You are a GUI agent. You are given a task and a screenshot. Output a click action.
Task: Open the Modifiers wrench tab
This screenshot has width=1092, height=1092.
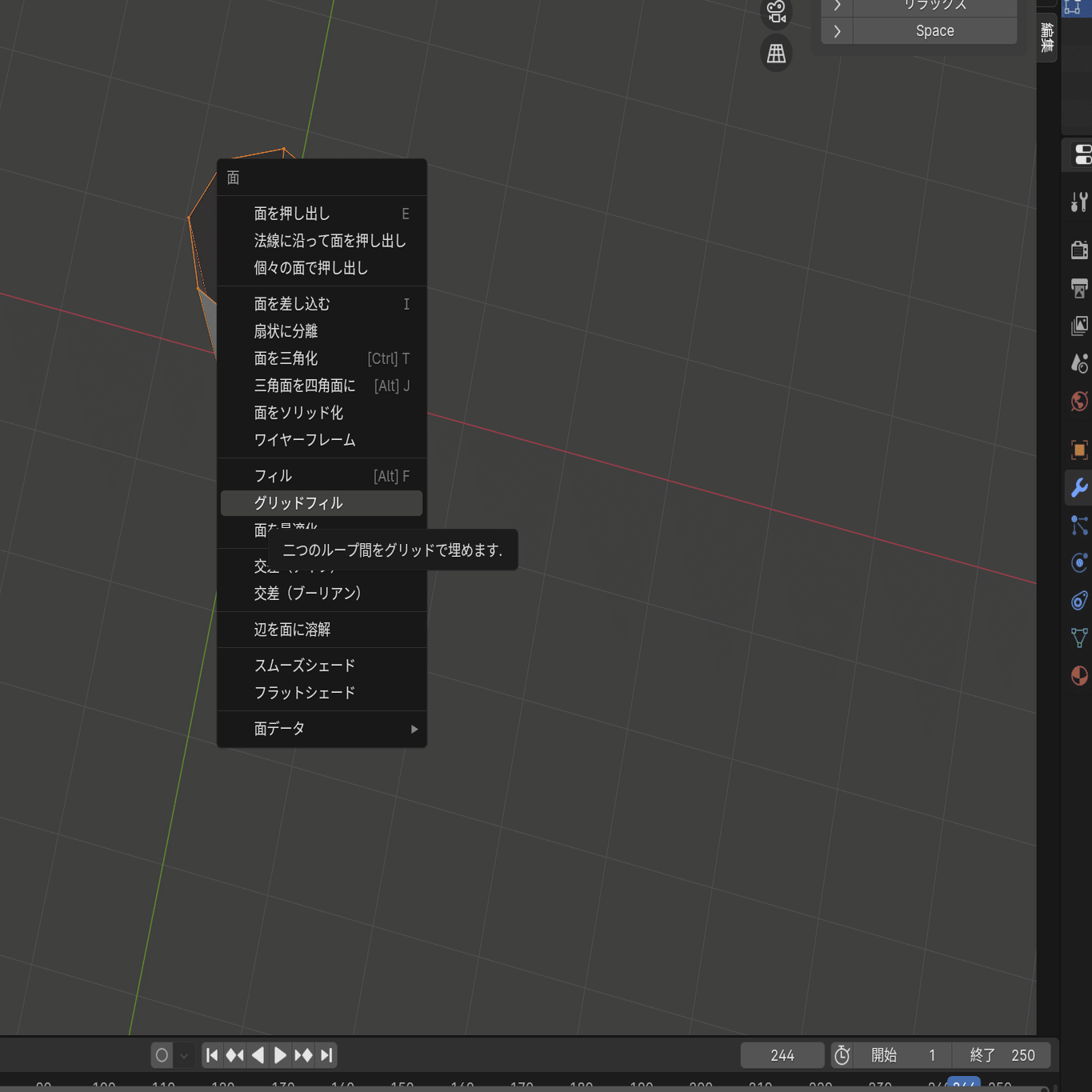[1079, 487]
